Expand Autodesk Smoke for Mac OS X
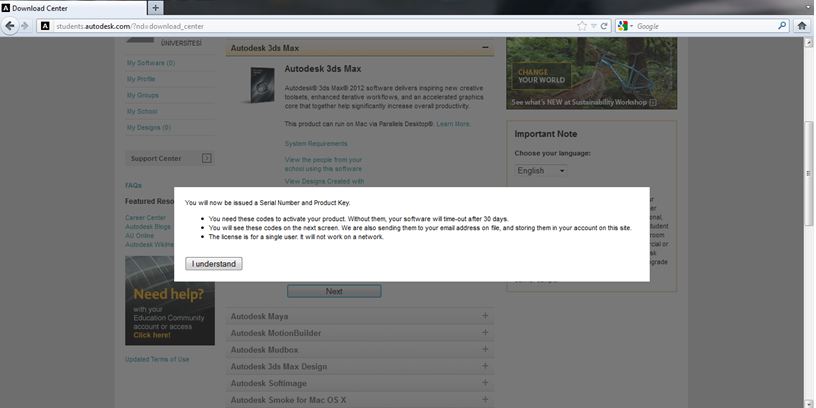816x408 pixels. 485,400
